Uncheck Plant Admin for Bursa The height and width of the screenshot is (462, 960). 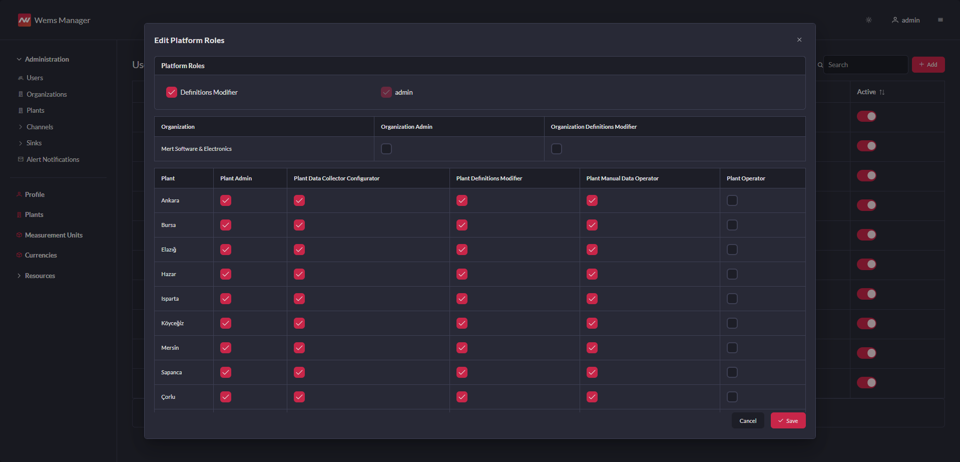(226, 225)
